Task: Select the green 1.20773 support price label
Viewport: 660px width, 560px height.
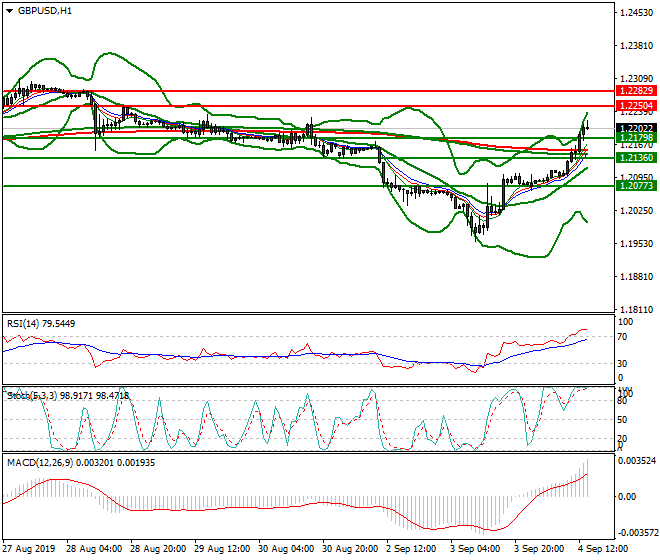Action: point(636,186)
